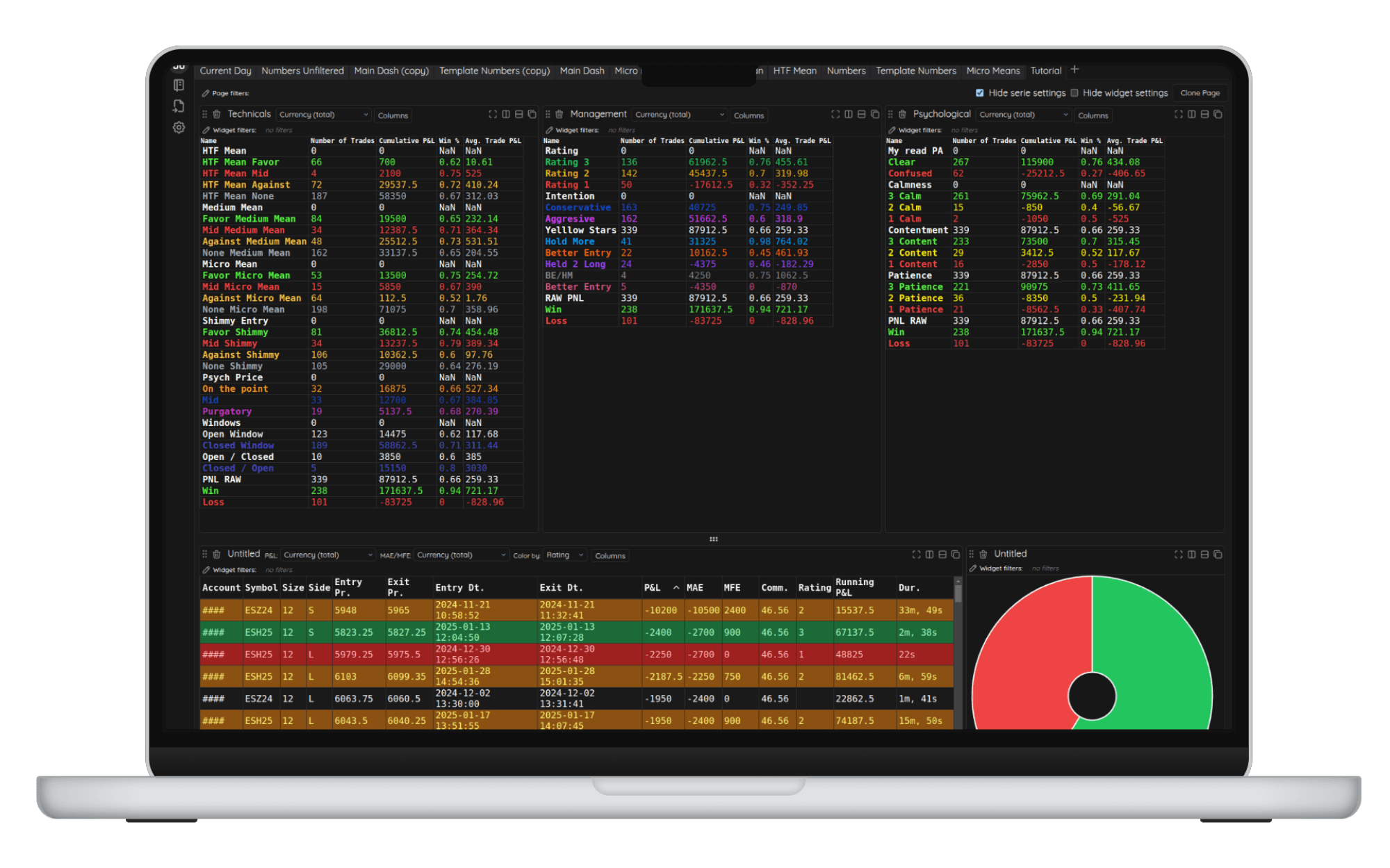The width and height of the screenshot is (1390, 868).
Task: Open Columns button in Psychological widget
Action: point(1093,115)
